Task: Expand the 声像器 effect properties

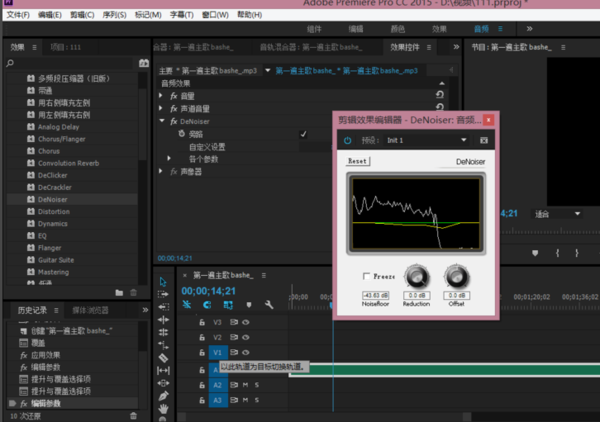Action: pos(161,171)
